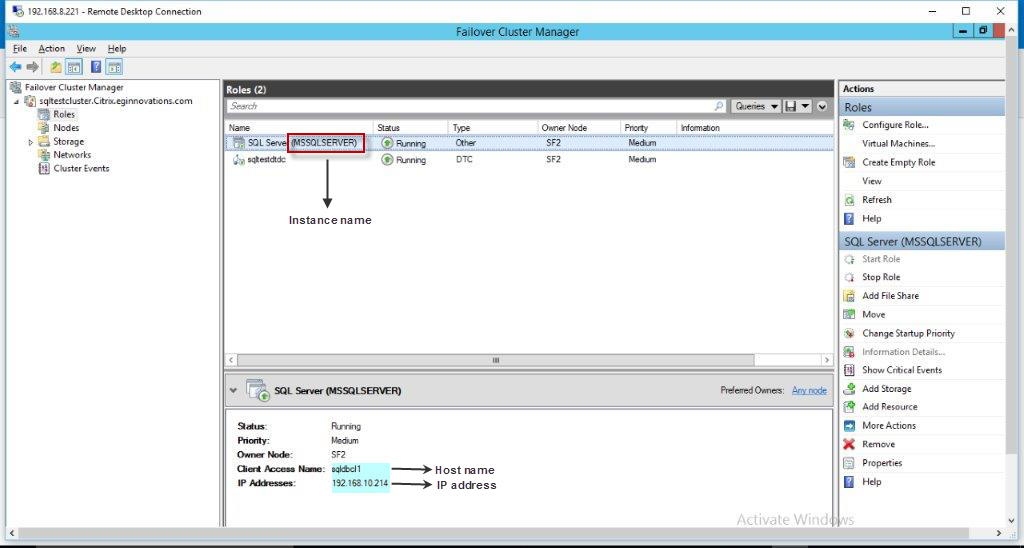
Task: Collapse the SQL Server details pane chevron
Action: click(x=233, y=391)
